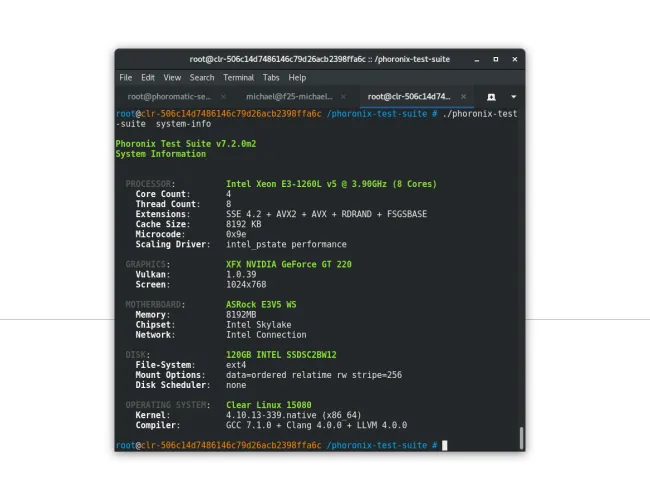Click the '8192 KB' cache size value
The width and height of the screenshot is (650, 498).
coord(243,224)
